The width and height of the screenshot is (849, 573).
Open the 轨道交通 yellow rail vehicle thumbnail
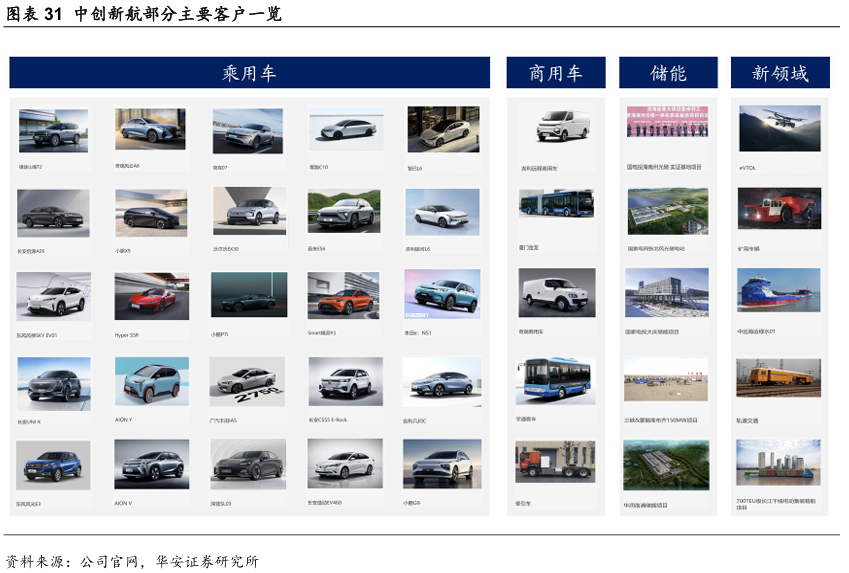779,377
